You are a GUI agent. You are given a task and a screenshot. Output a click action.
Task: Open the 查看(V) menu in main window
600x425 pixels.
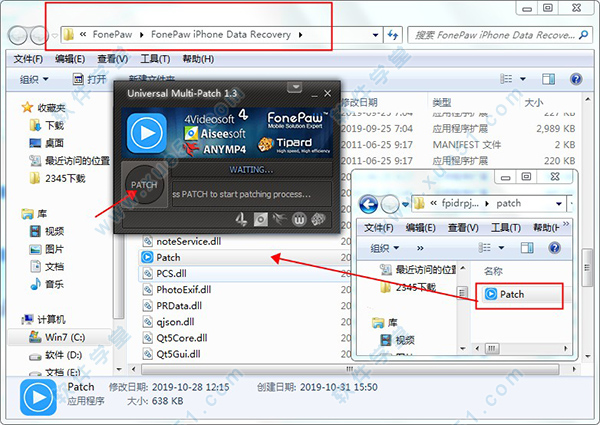[x=112, y=59]
